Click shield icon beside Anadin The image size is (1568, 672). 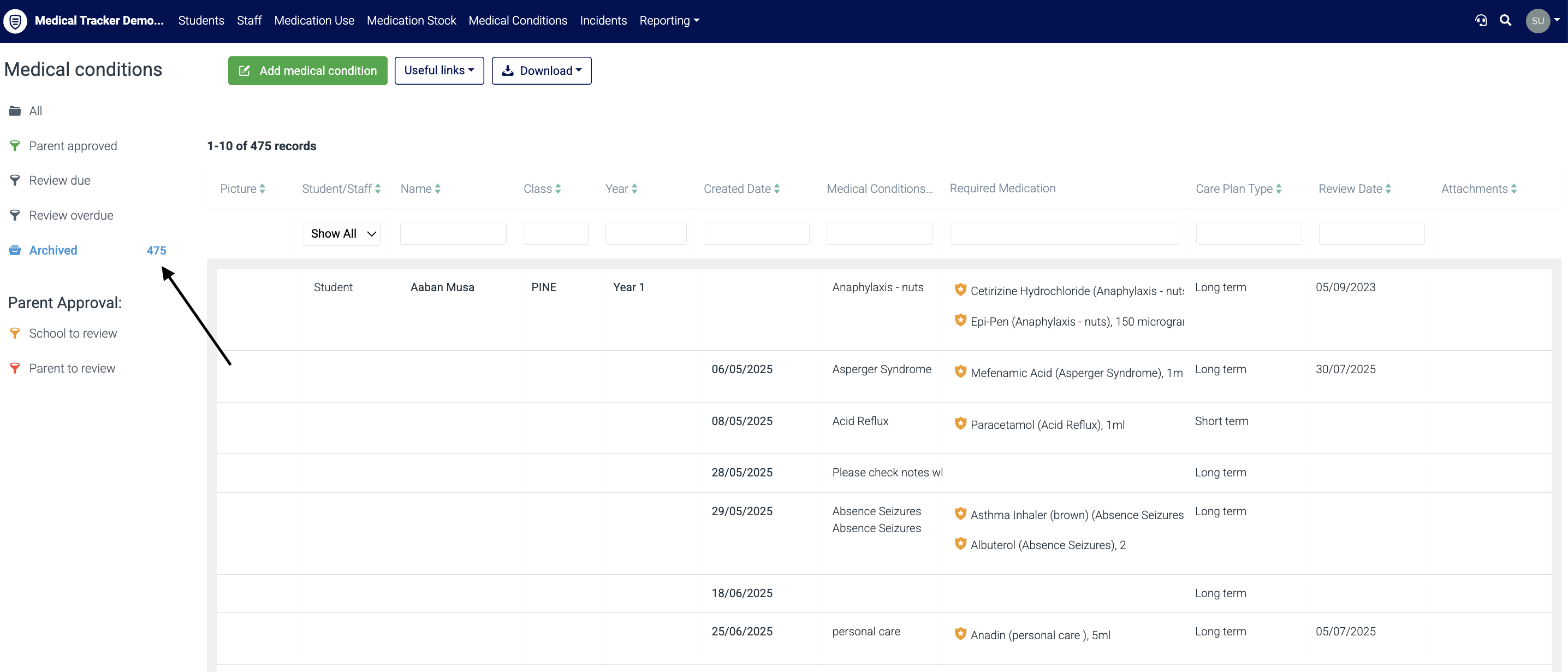(960, 634)
